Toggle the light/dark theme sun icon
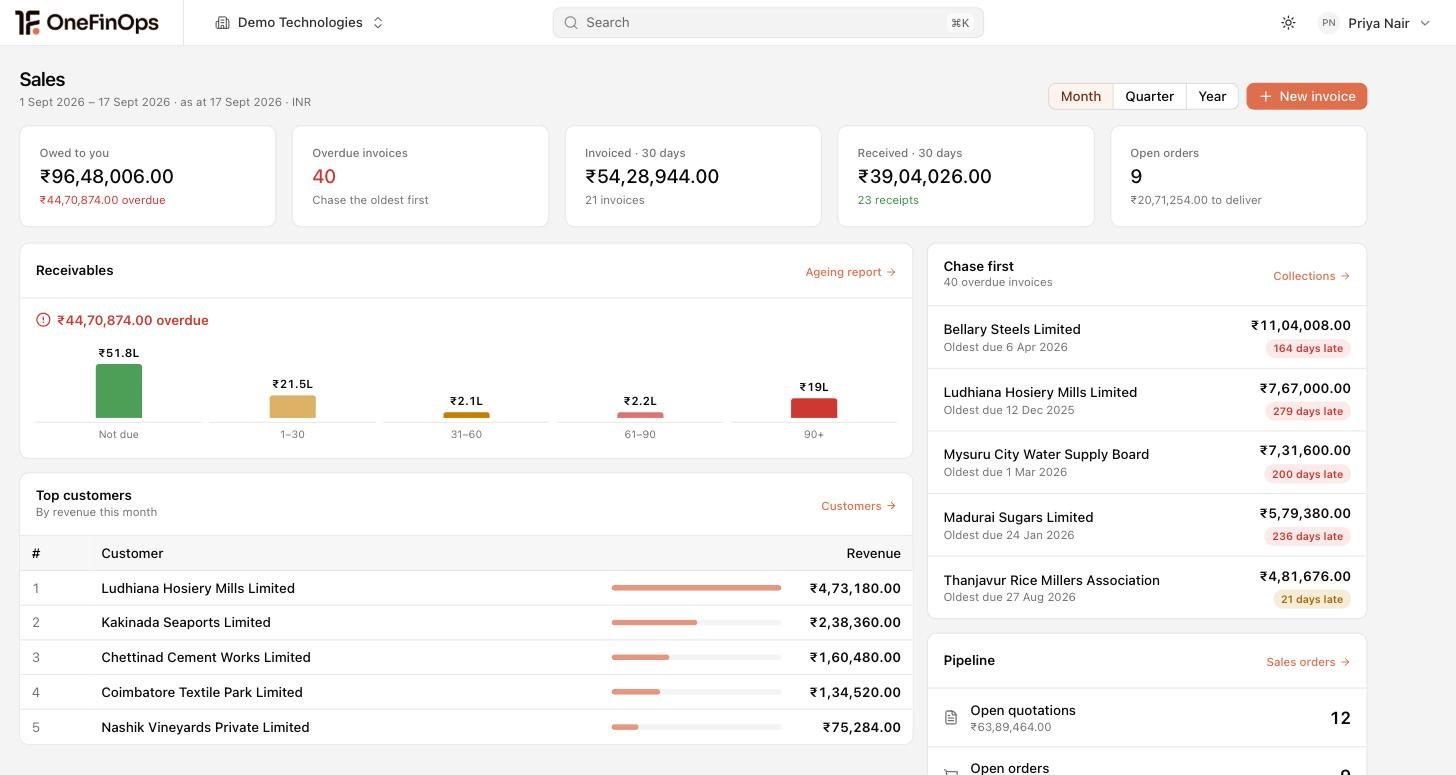Image resolution: width=1456 pixels, height=775 pixels. coord(1288,23)
